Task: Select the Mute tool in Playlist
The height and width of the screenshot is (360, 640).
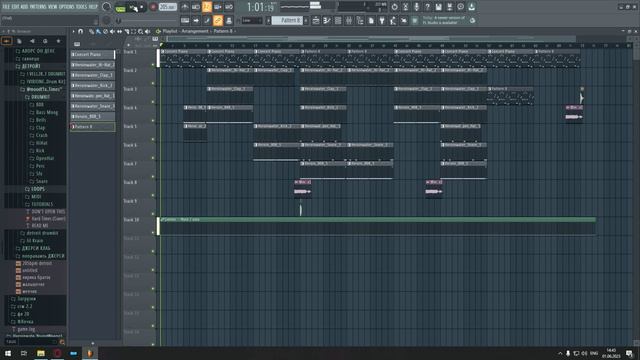Action: (112, 31)
